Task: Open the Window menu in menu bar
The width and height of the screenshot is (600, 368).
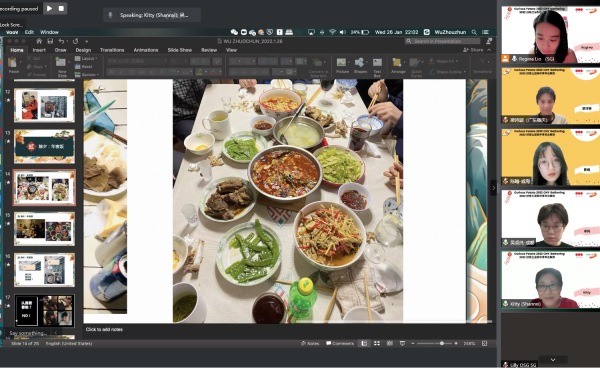Action: point(49,32)
